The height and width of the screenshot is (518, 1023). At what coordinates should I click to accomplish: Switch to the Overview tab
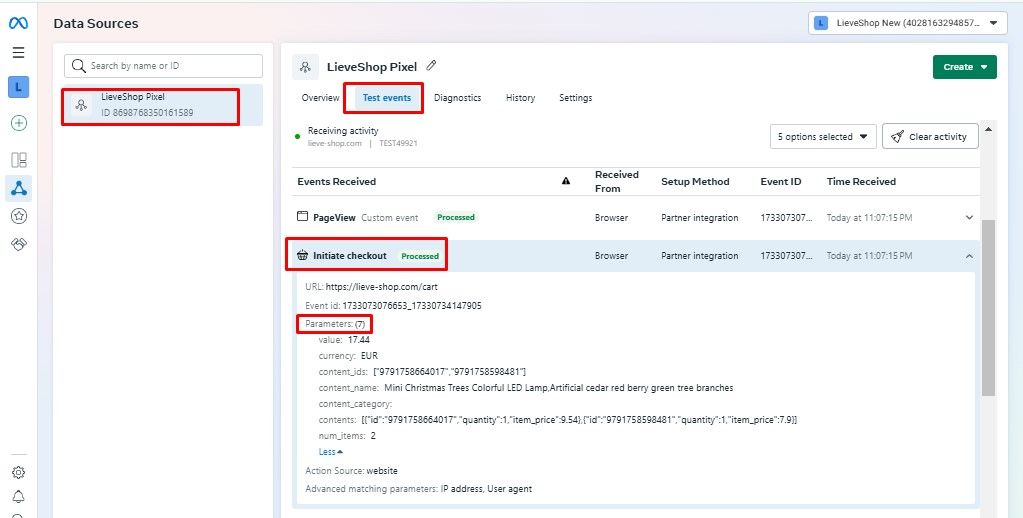tap(320, 98)
